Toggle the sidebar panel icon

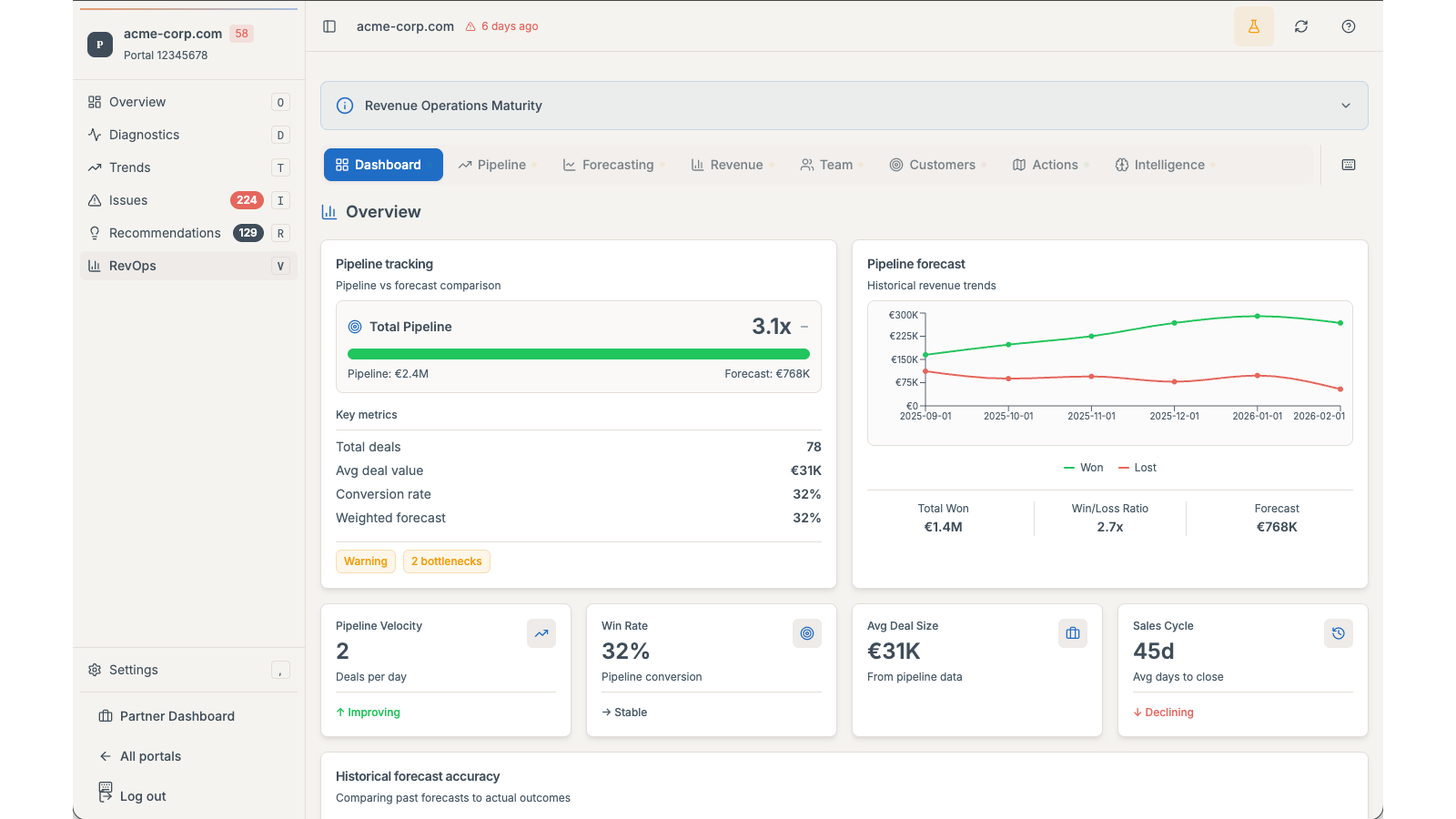[329, 26]
